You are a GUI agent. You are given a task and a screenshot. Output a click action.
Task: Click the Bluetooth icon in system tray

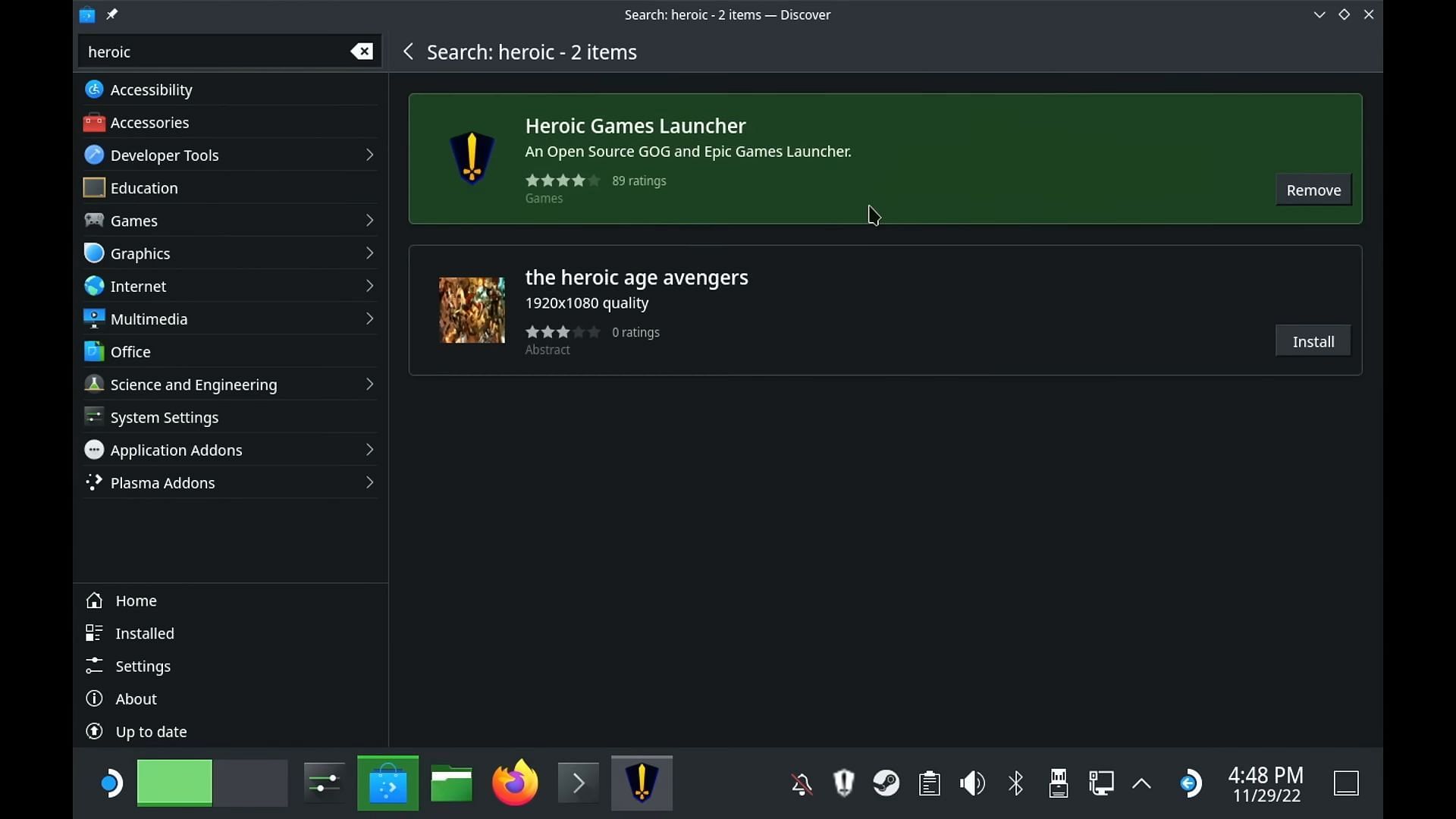[x=1016, y=783]
